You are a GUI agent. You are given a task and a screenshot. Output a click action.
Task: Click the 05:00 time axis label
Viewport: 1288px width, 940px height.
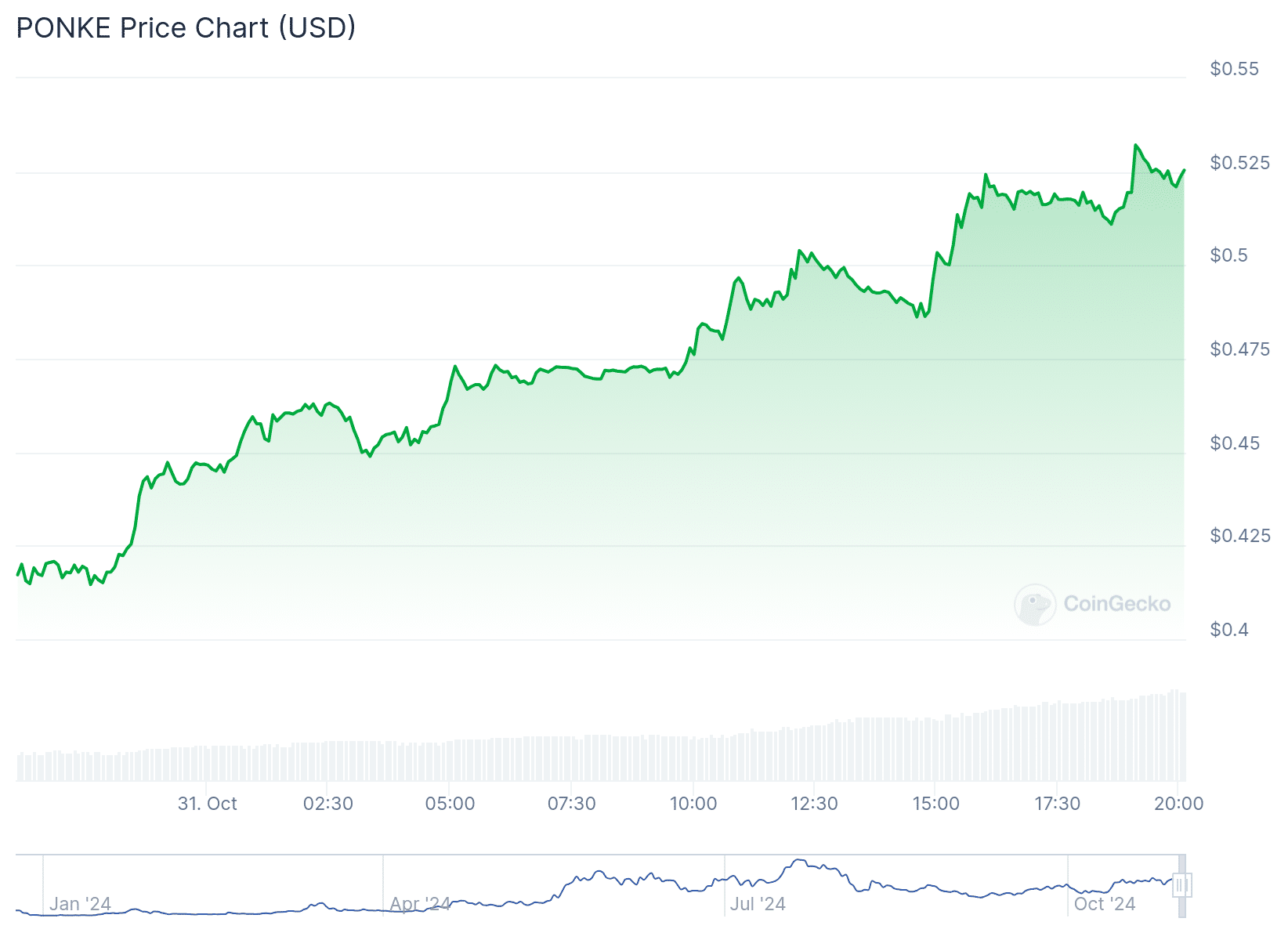point(450,804)
